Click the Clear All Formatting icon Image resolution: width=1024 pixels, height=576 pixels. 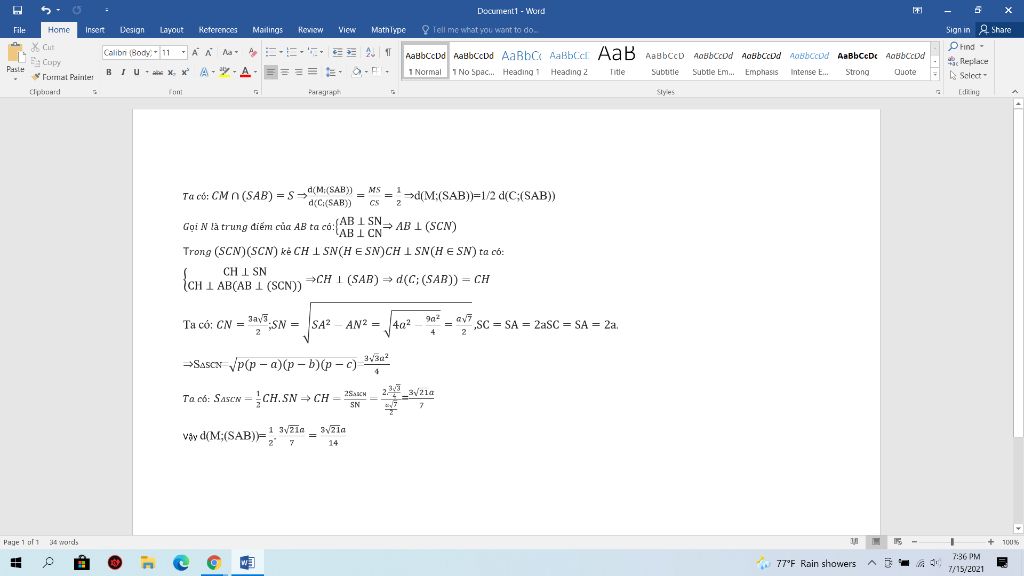point(254,52)
